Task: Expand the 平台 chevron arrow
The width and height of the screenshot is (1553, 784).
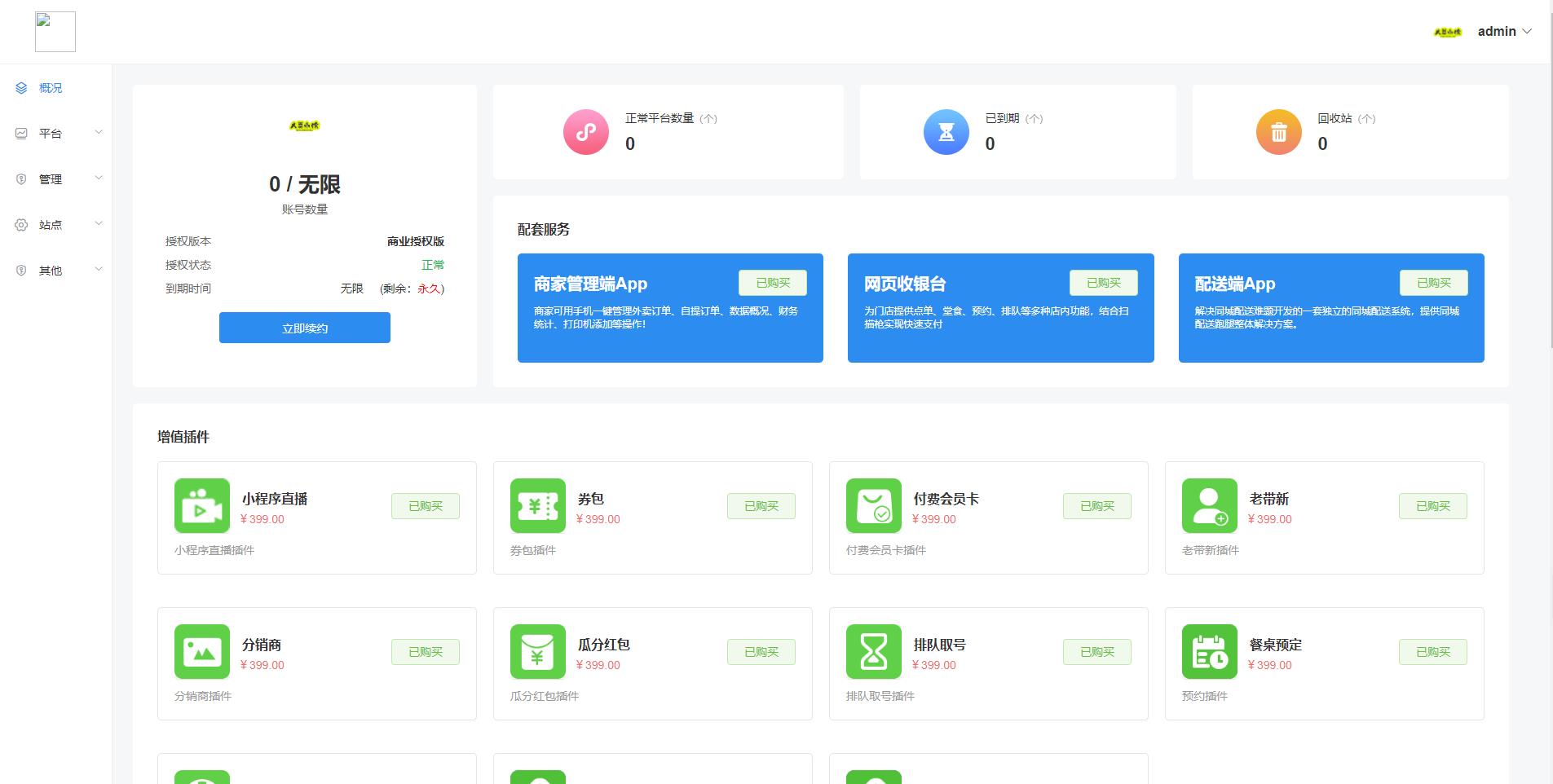Action: 99,133
